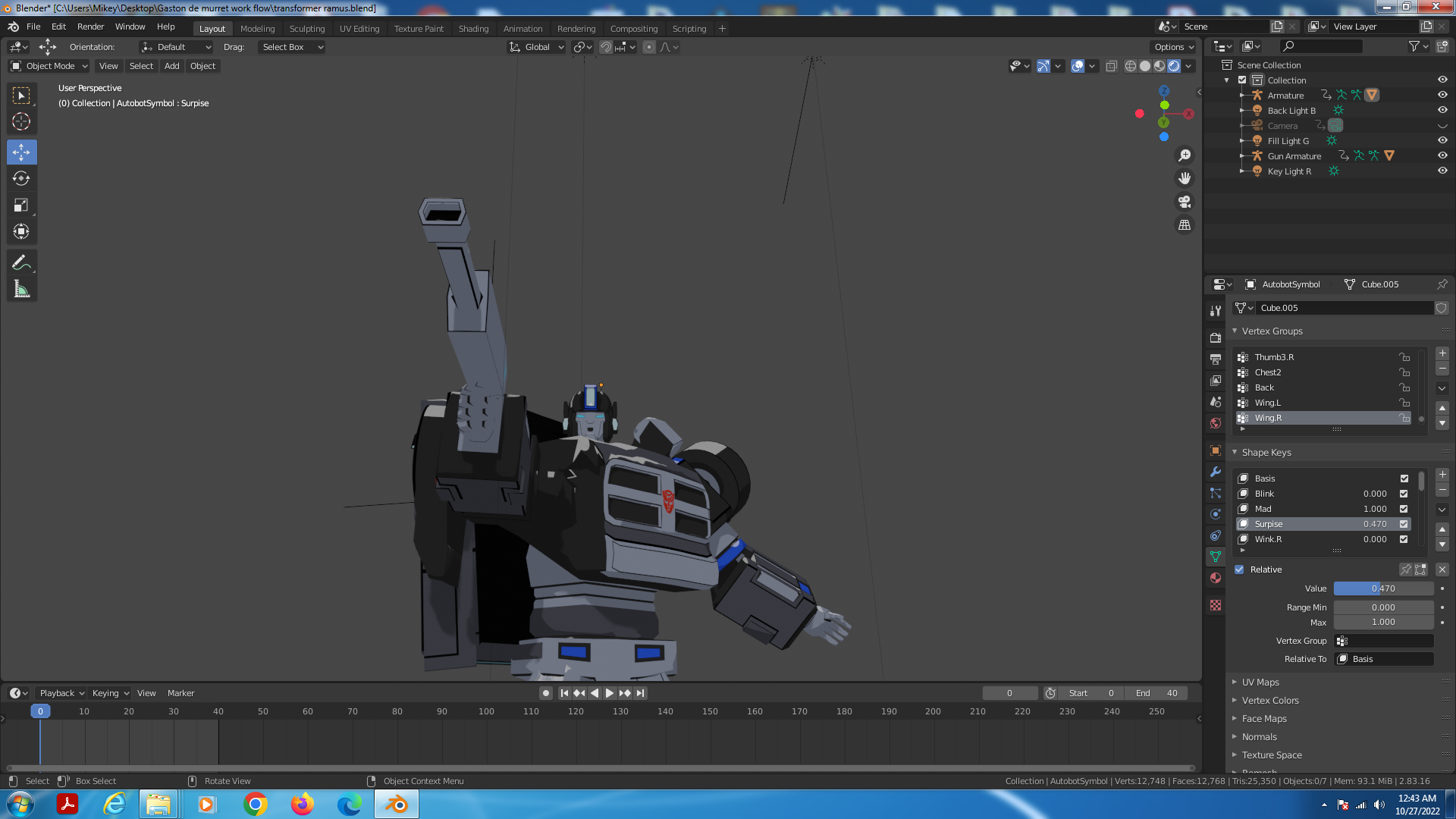Toggle the Mad shape key checkbox

1404,509
